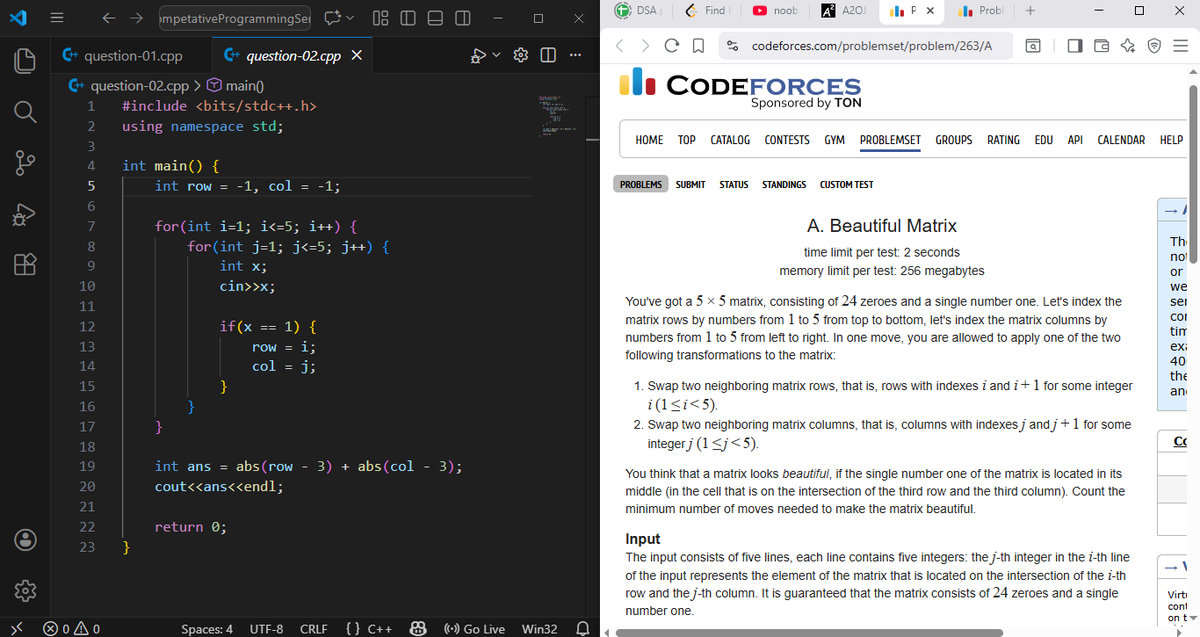The width and height of the screenshot is (1200, 637).
Task: Close the question-02.cpp tab
Action: click(x=357, y=57)
